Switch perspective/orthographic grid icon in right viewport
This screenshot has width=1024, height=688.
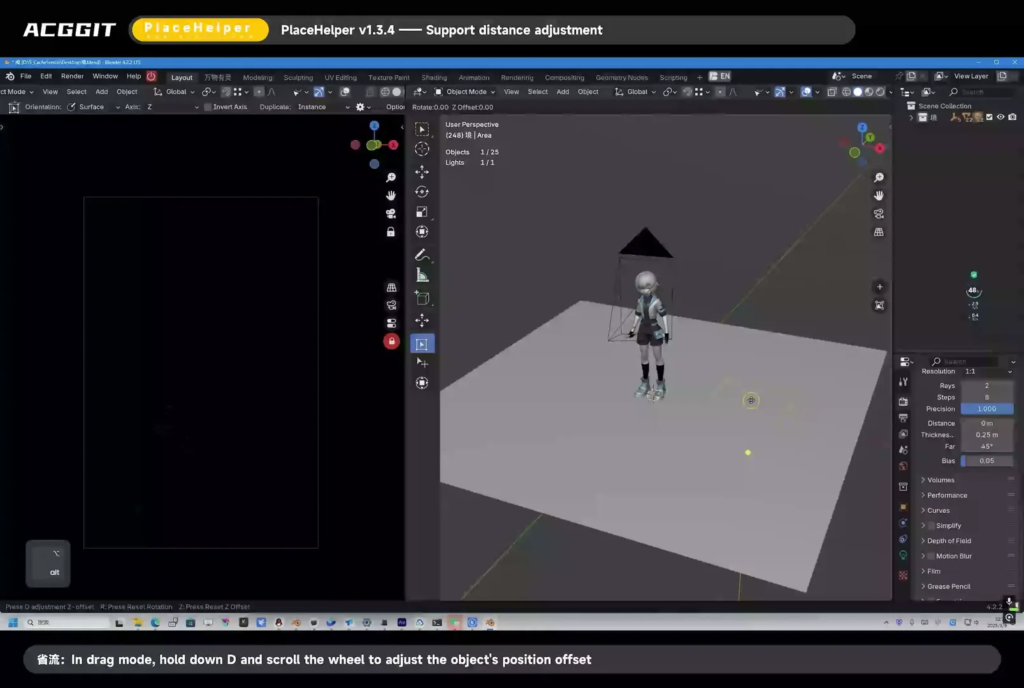(x=879, y=232)
